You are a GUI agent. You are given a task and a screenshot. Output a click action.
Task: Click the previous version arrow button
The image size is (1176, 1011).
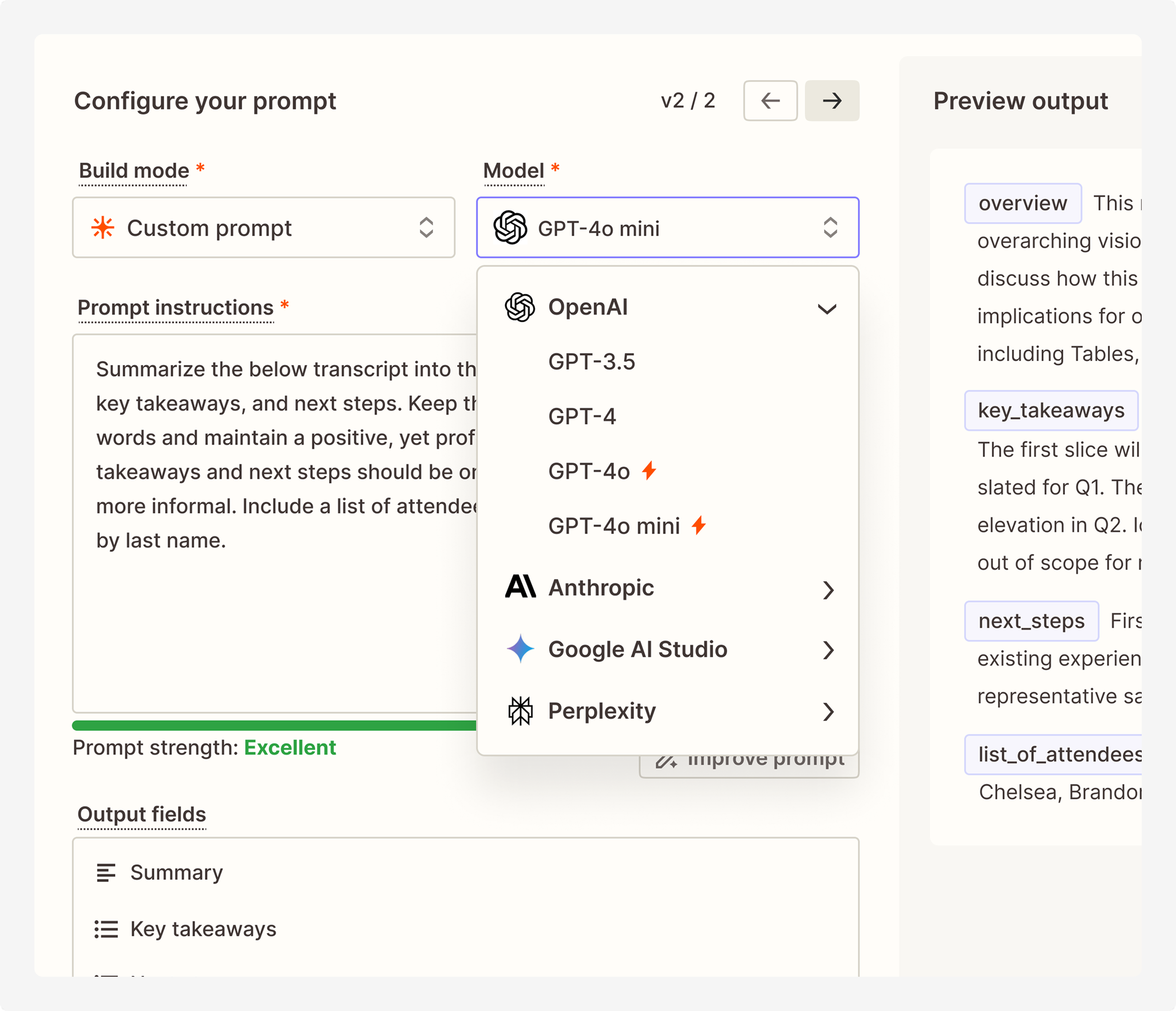click(770, 101)
